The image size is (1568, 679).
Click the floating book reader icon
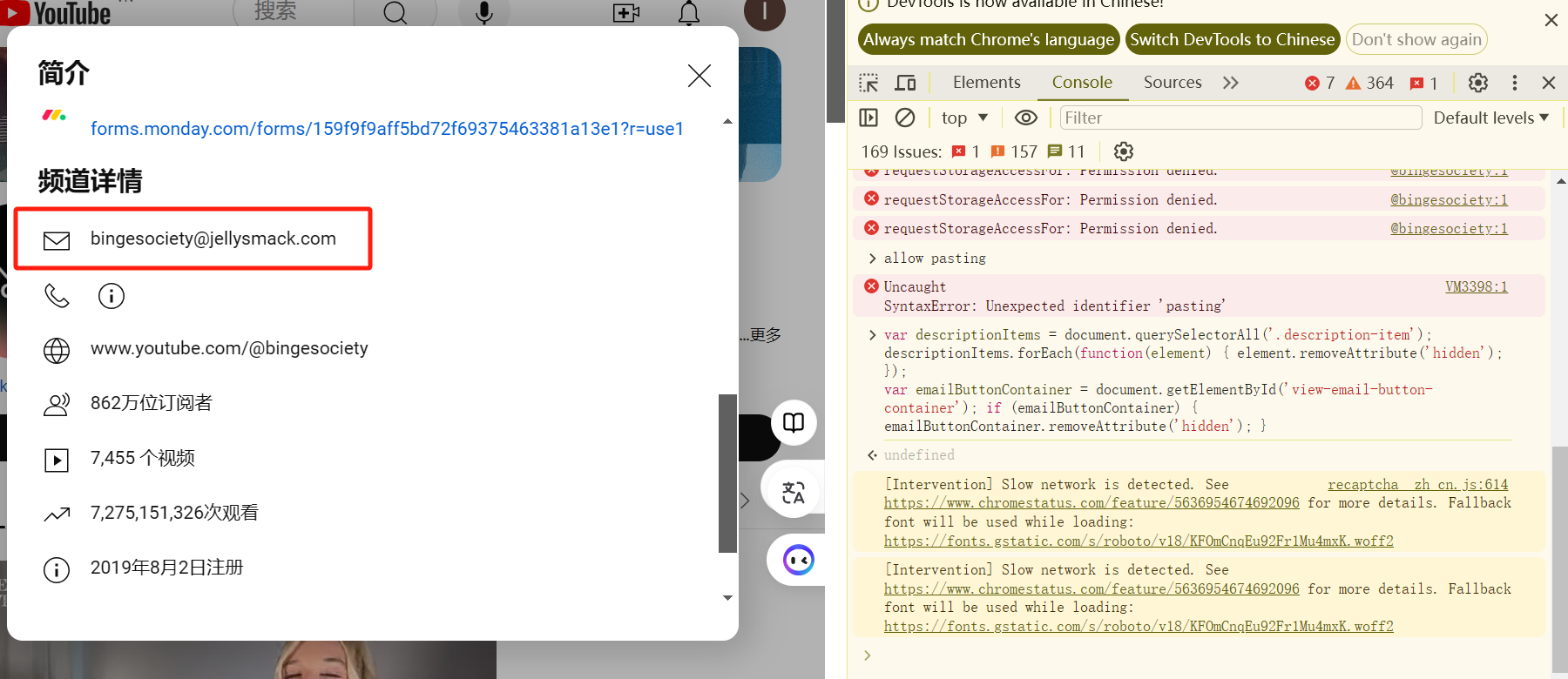tap(794, 422)
